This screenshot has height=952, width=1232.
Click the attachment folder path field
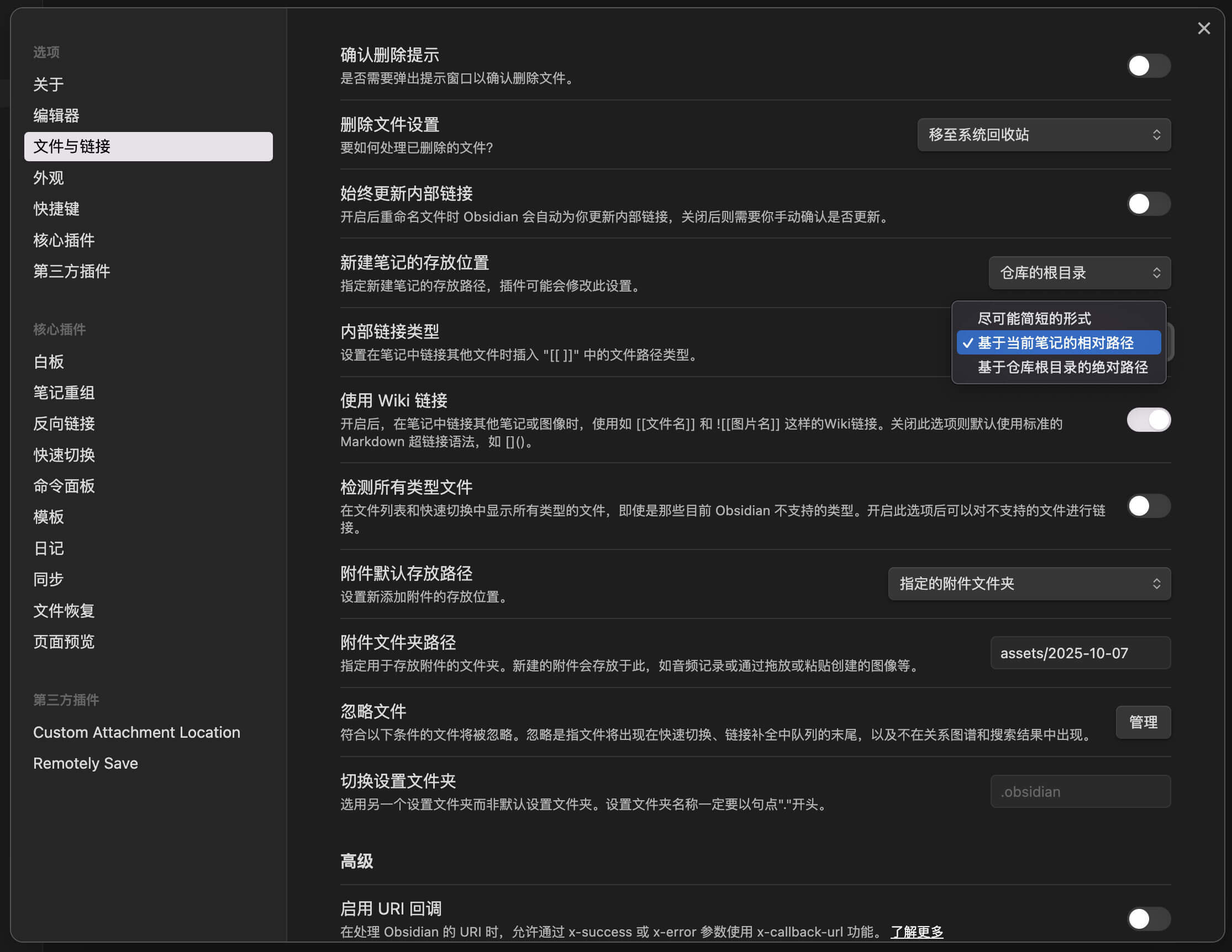pyautogui.click(x=1080, y=653)
